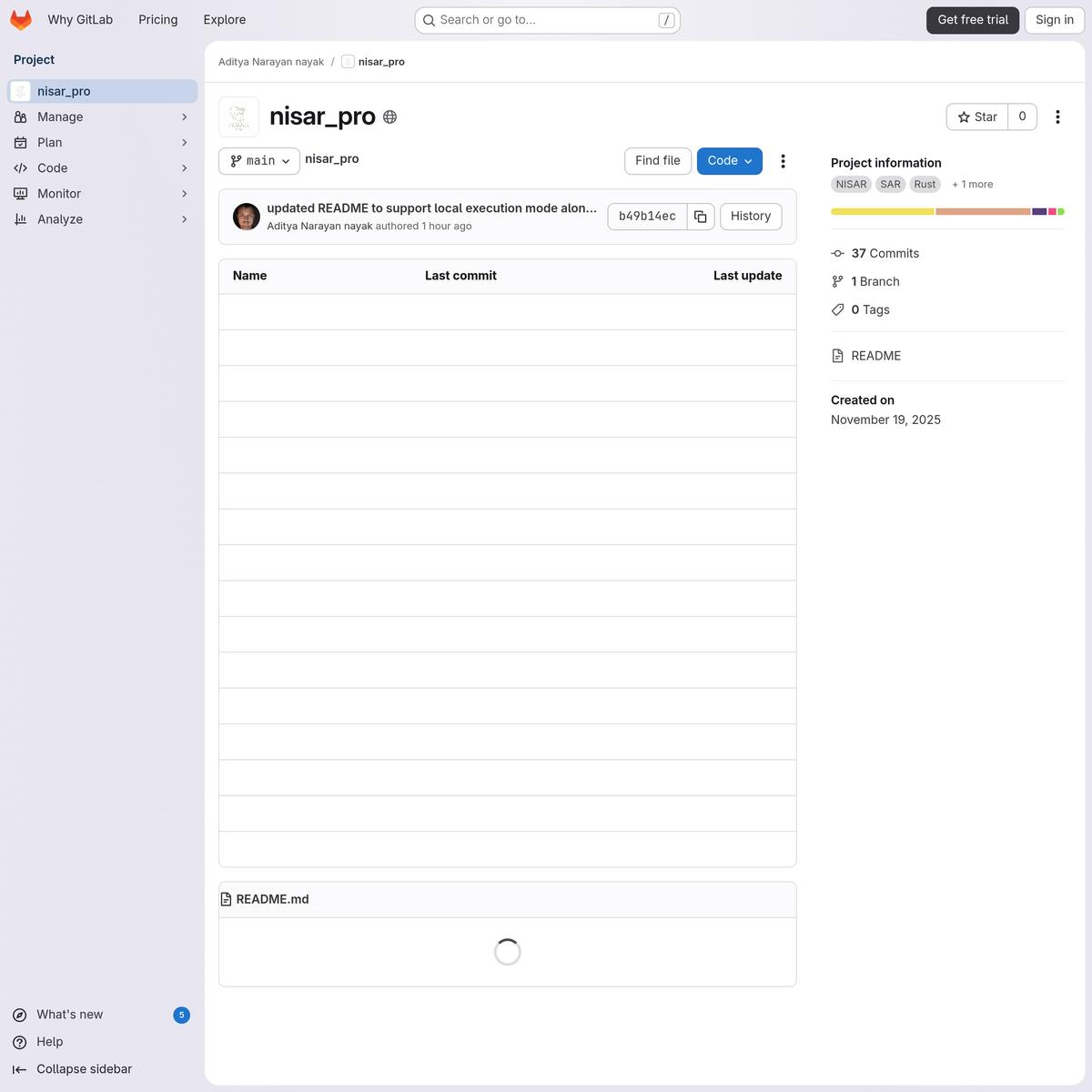1092x1092 pixels.
Task: Click Sign in button
Action: [1055, 20]
